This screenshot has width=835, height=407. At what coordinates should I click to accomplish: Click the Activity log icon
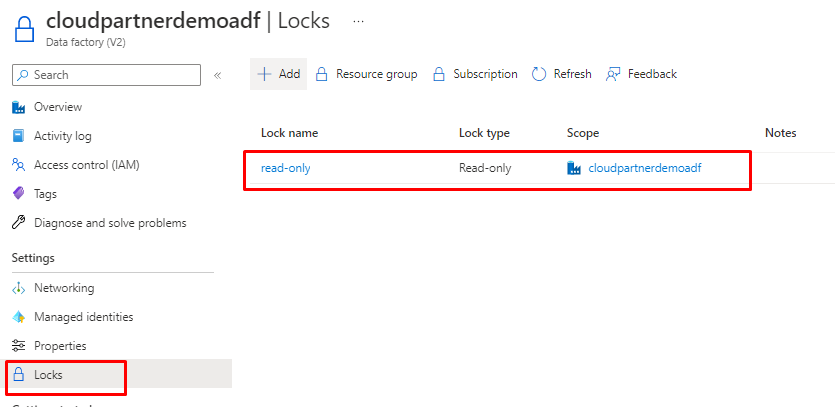coord(18,136)
